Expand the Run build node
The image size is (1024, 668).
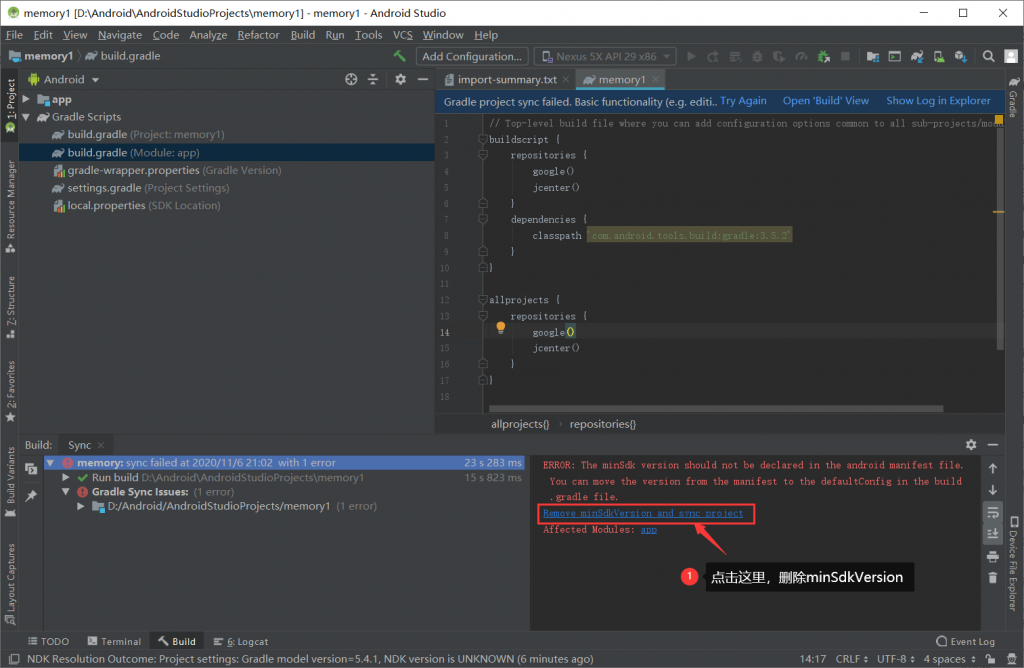tap(66, 477)
